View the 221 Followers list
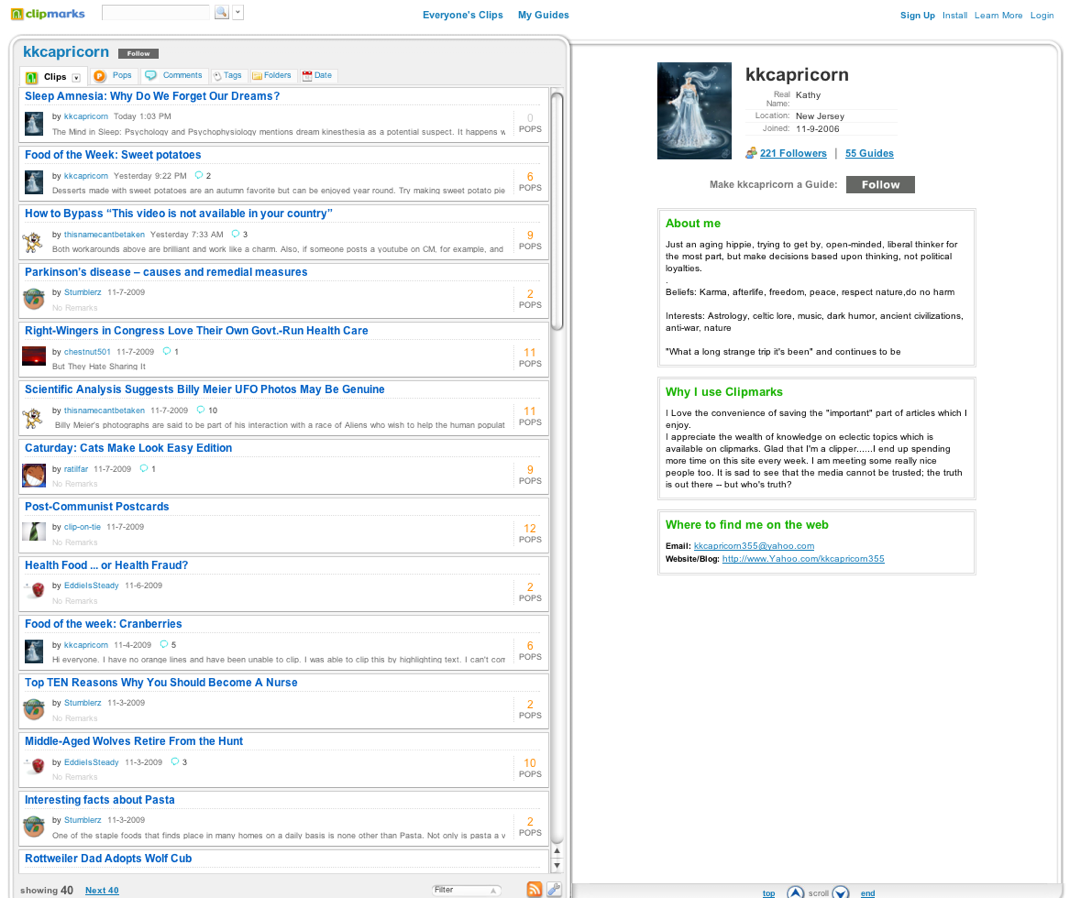The image size is (1070, 898). [x=793, y=154]
